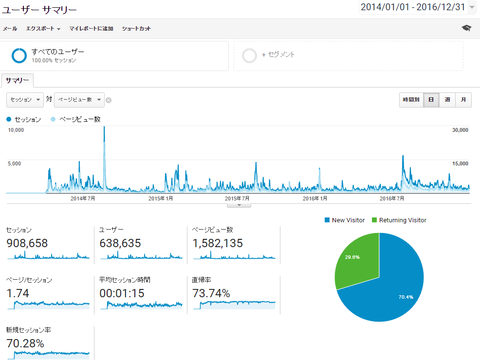This screenshot has width=480, height=360.
Task: Click the ユーザー sparkline chart
Action: point(141,256)
